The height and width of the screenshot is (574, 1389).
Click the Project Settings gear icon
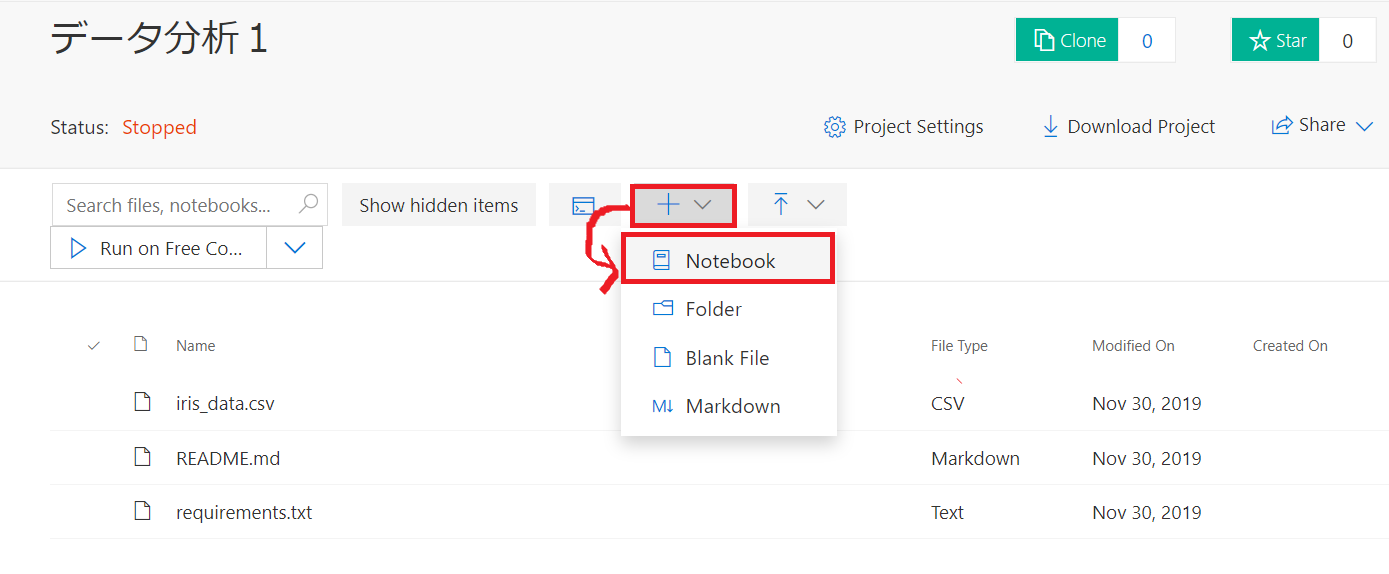point(834,127)
